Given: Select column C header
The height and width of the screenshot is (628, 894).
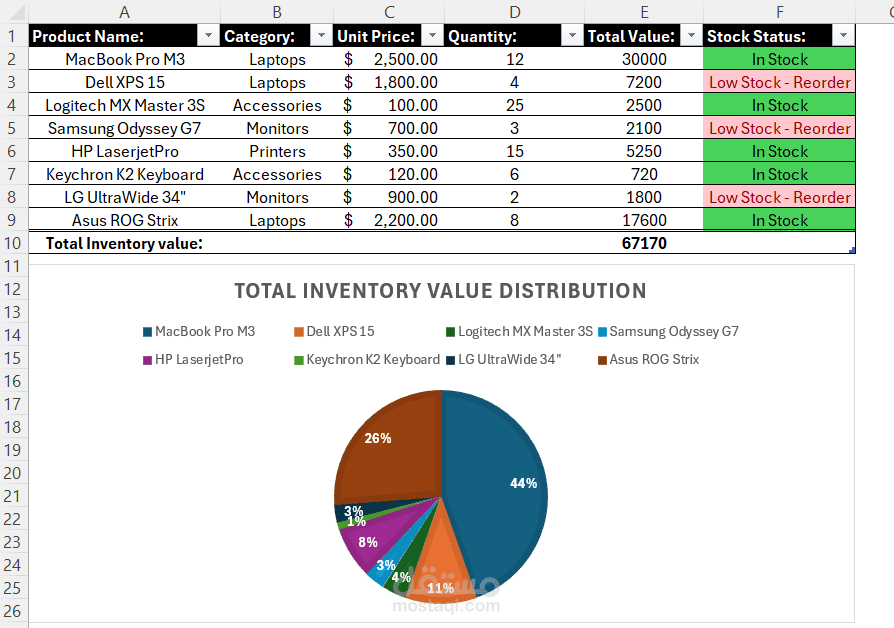Looking at the screenshot, I should 389,12.
